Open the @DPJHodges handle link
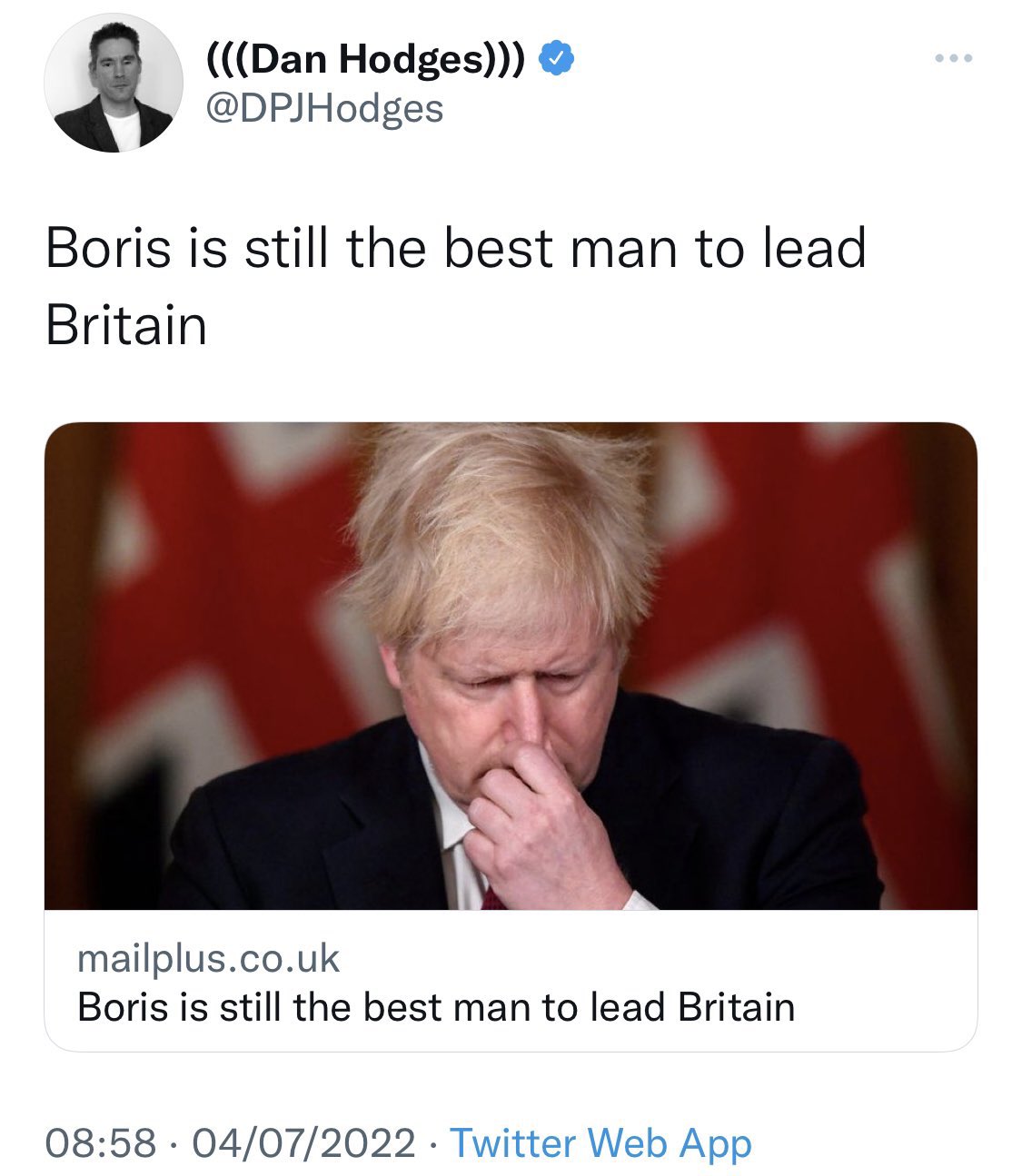Screen dimensions: 1022x1176 [x=324, y=109]
